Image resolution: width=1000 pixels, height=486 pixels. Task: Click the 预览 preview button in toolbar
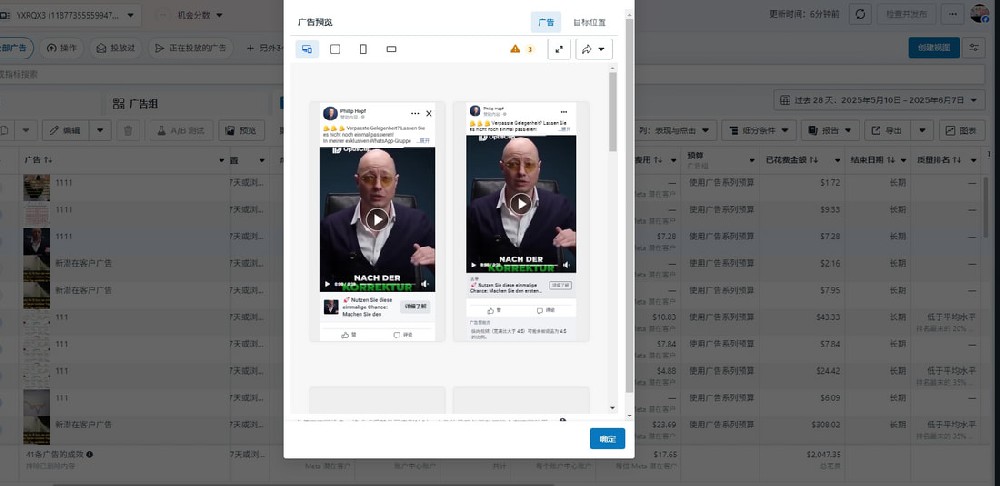tap(242, 131)
